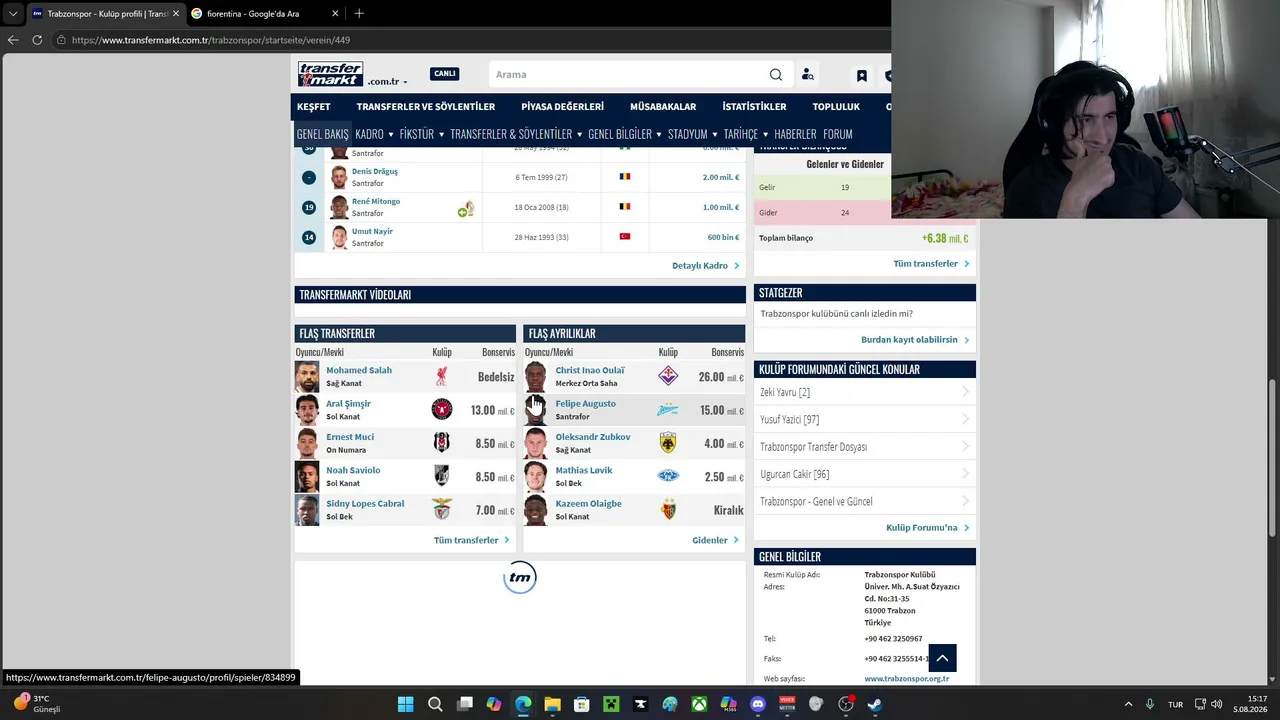Click the bookmark icon in the site header
1280x720 pixels.
(861, 75)
